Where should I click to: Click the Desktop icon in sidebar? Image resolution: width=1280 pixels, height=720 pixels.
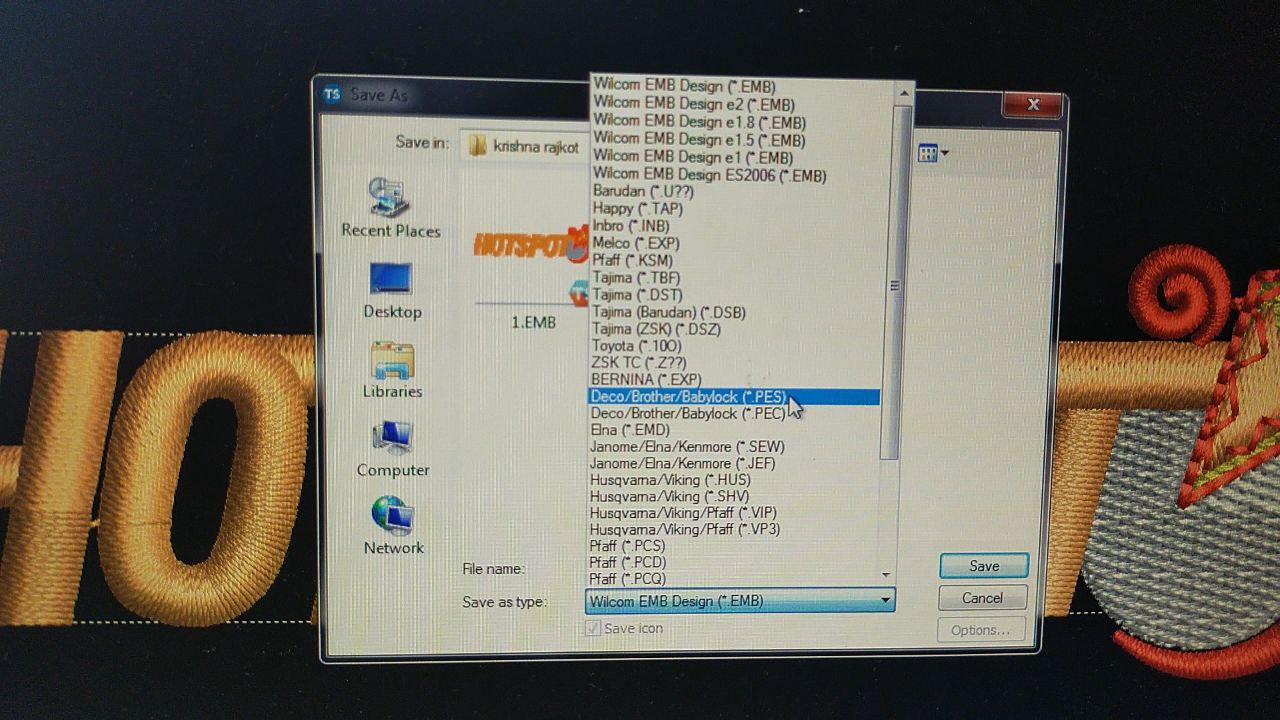click(391, 281)
